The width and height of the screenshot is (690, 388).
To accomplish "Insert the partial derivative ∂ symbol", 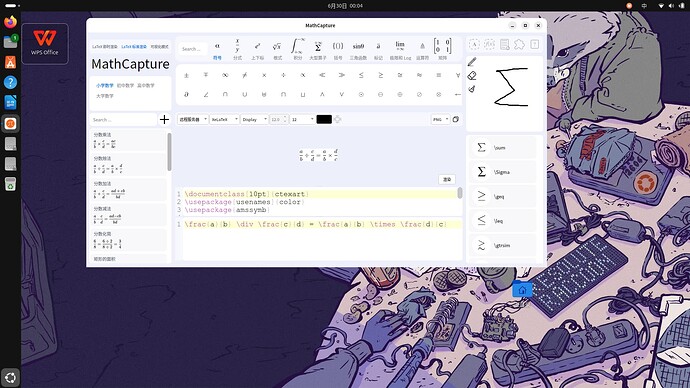I will pos(186,94).
